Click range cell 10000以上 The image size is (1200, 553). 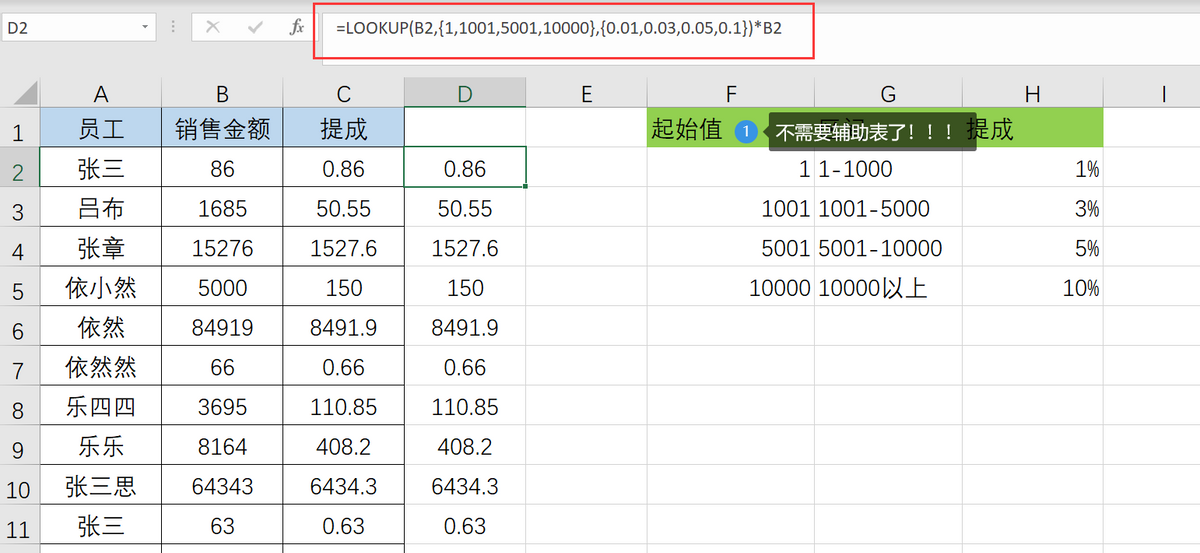point(889,288)
